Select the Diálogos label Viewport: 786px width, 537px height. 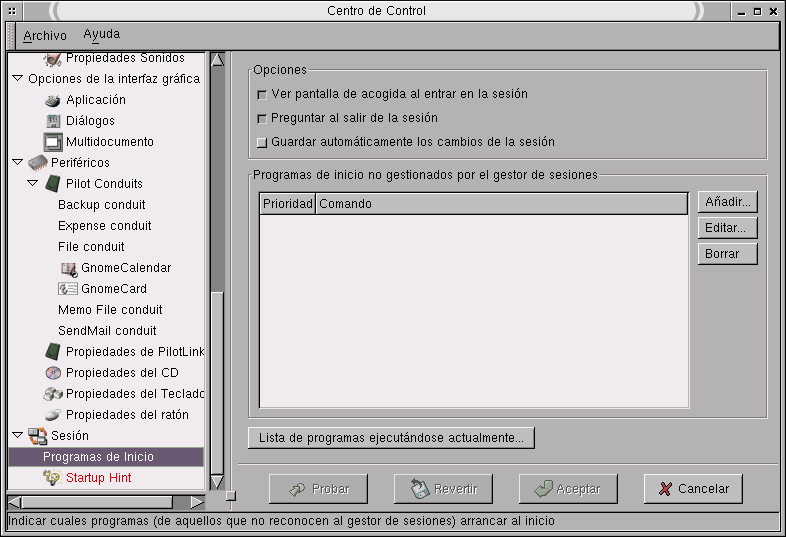[90, 121]
